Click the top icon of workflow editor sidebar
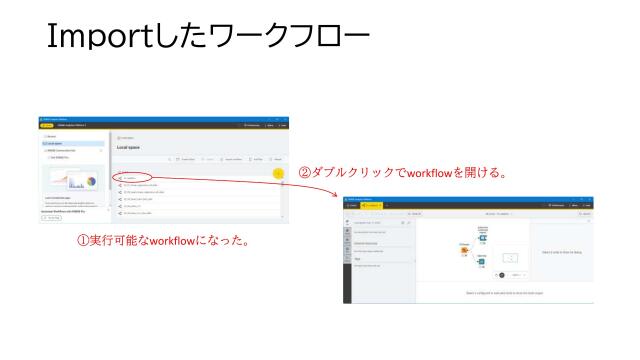 coord(347,222)
